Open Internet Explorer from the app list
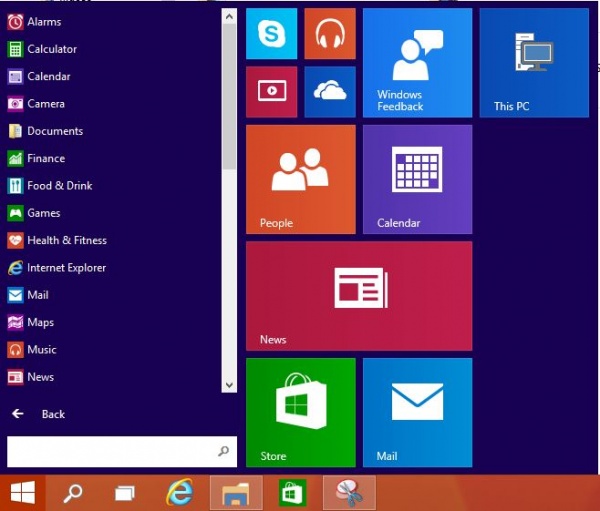 coord(57,268)
